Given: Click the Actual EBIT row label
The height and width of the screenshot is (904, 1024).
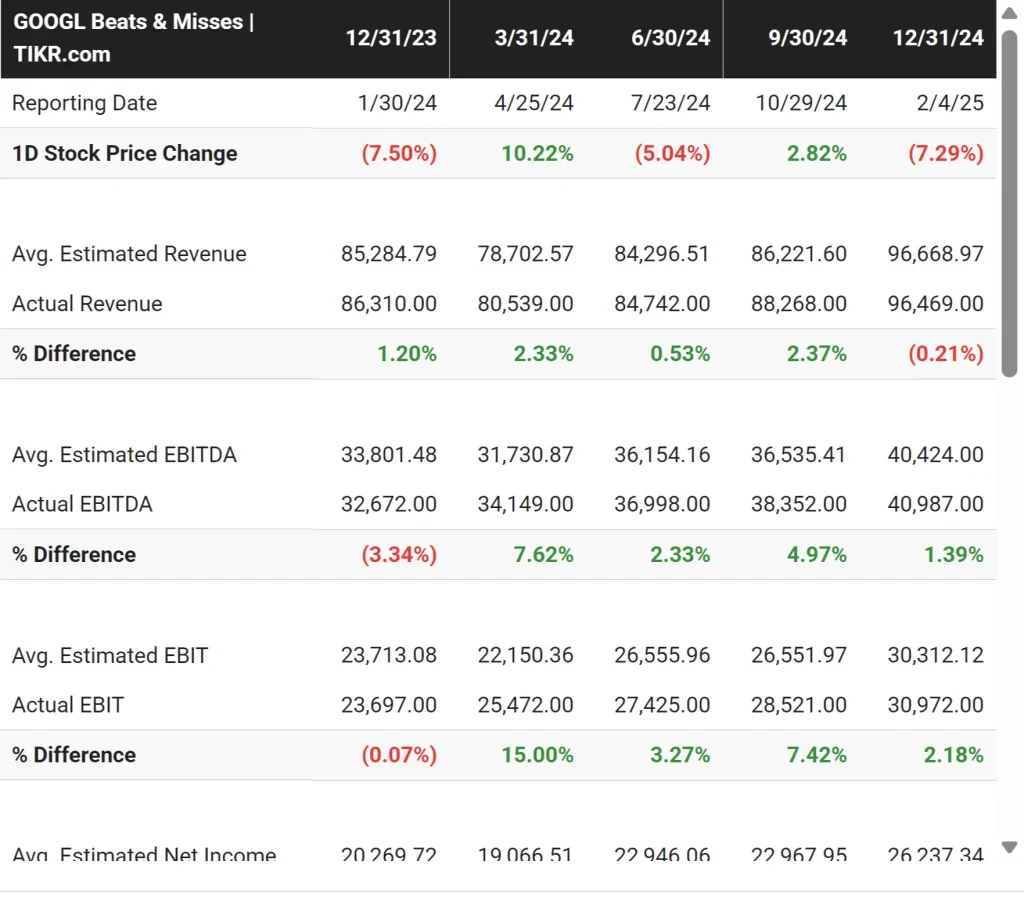Looking at the screenshot, I should tap(68, 706).
